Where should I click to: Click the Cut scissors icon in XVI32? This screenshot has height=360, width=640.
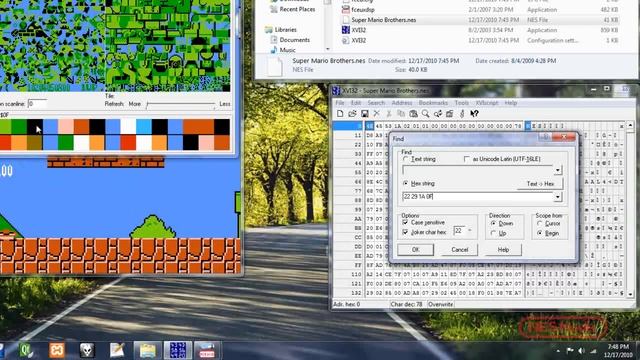(x=389, y=114)
